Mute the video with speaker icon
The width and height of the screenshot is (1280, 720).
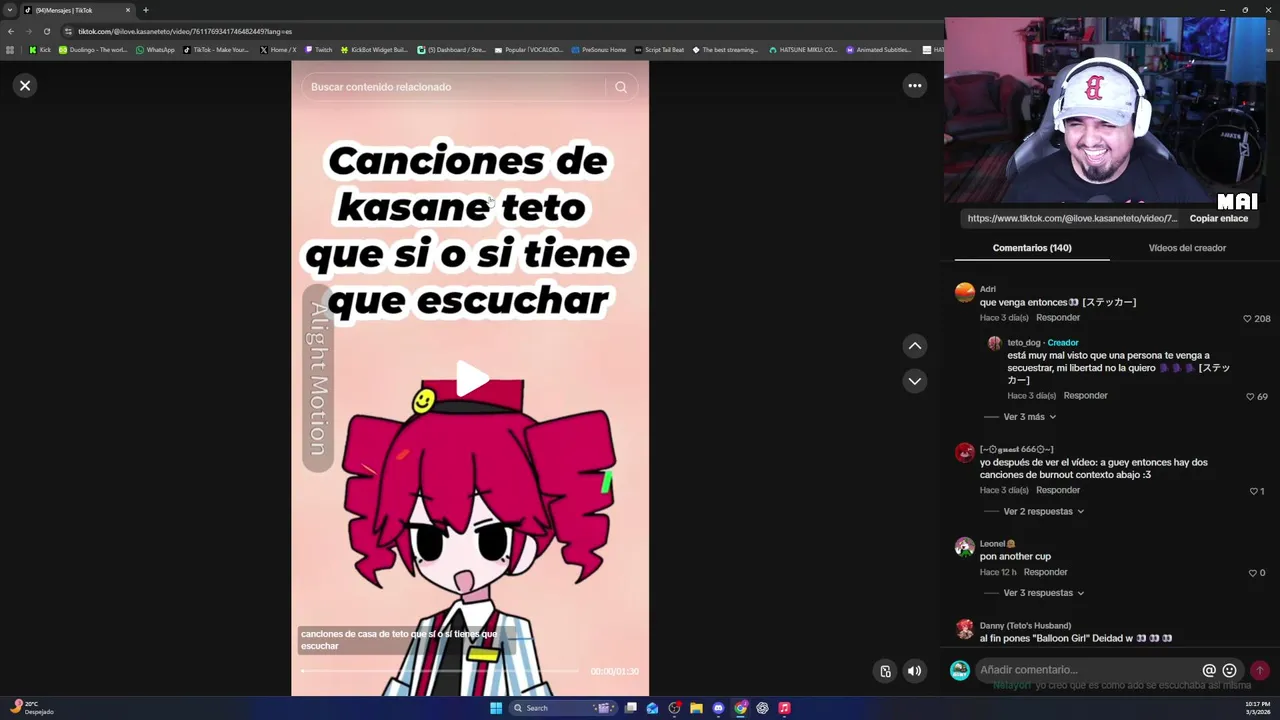[x=914, y=671]
